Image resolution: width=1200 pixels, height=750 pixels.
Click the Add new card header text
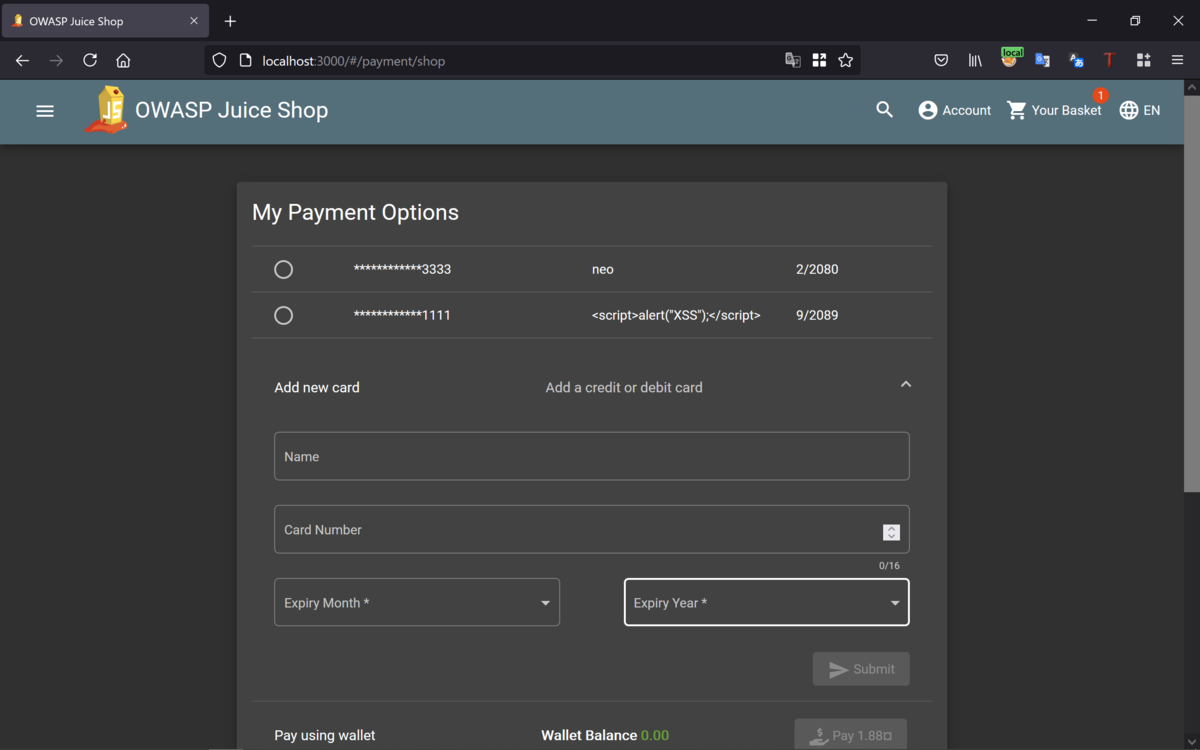point(317,387)
